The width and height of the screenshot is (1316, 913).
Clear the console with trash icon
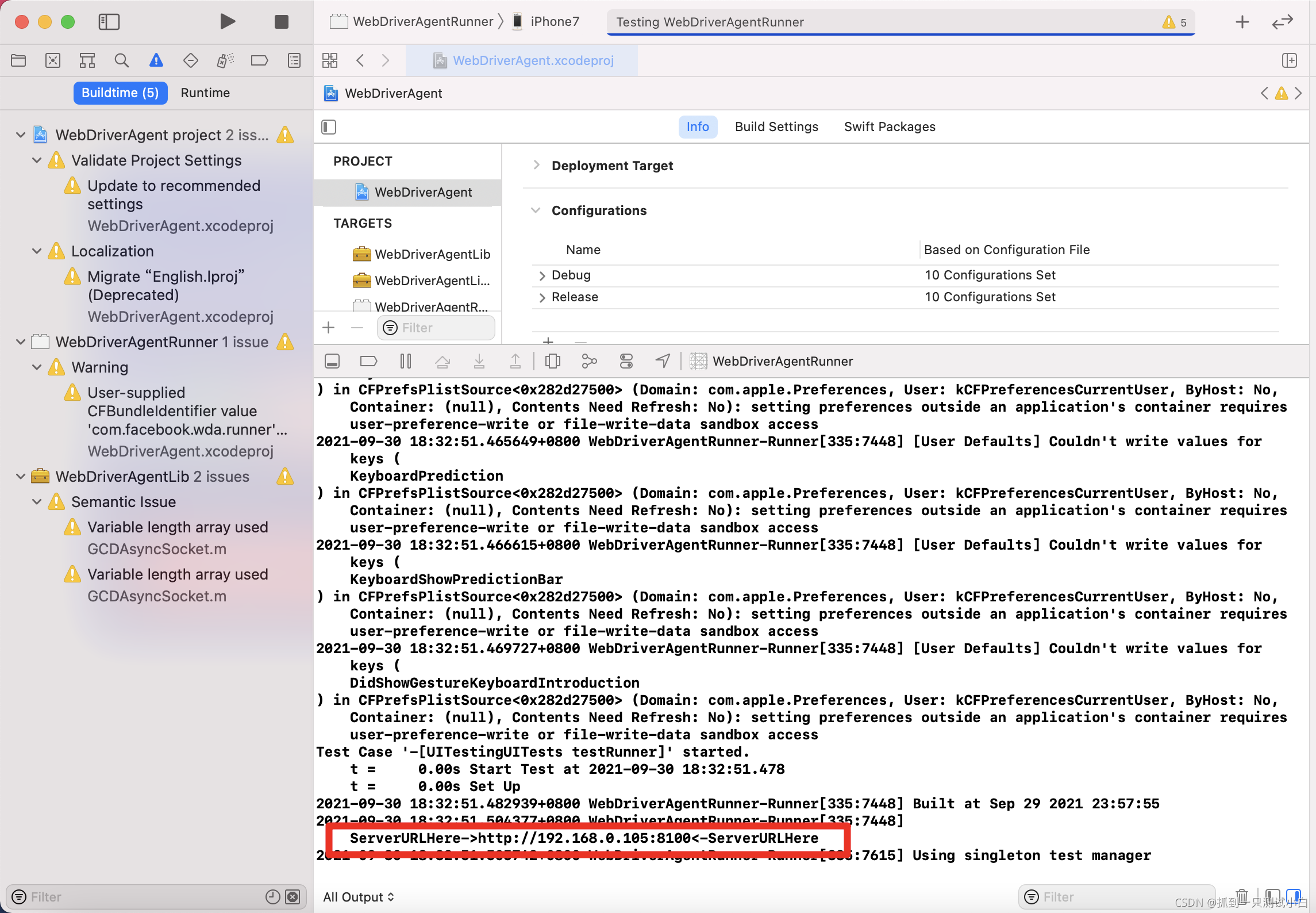(x=1242, y=896)
